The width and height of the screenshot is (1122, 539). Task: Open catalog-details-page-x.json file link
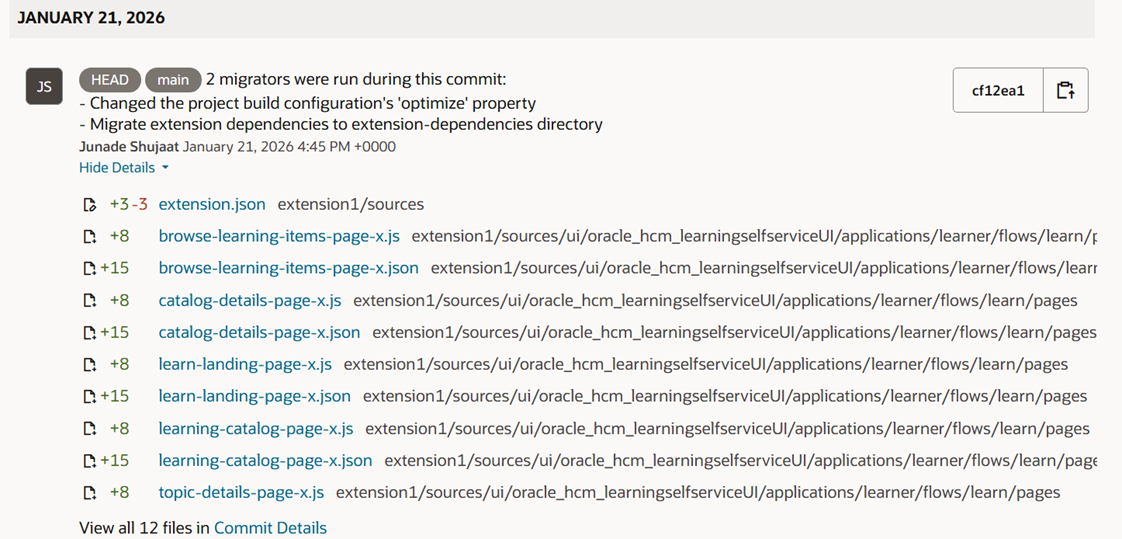tap(259, 333)
